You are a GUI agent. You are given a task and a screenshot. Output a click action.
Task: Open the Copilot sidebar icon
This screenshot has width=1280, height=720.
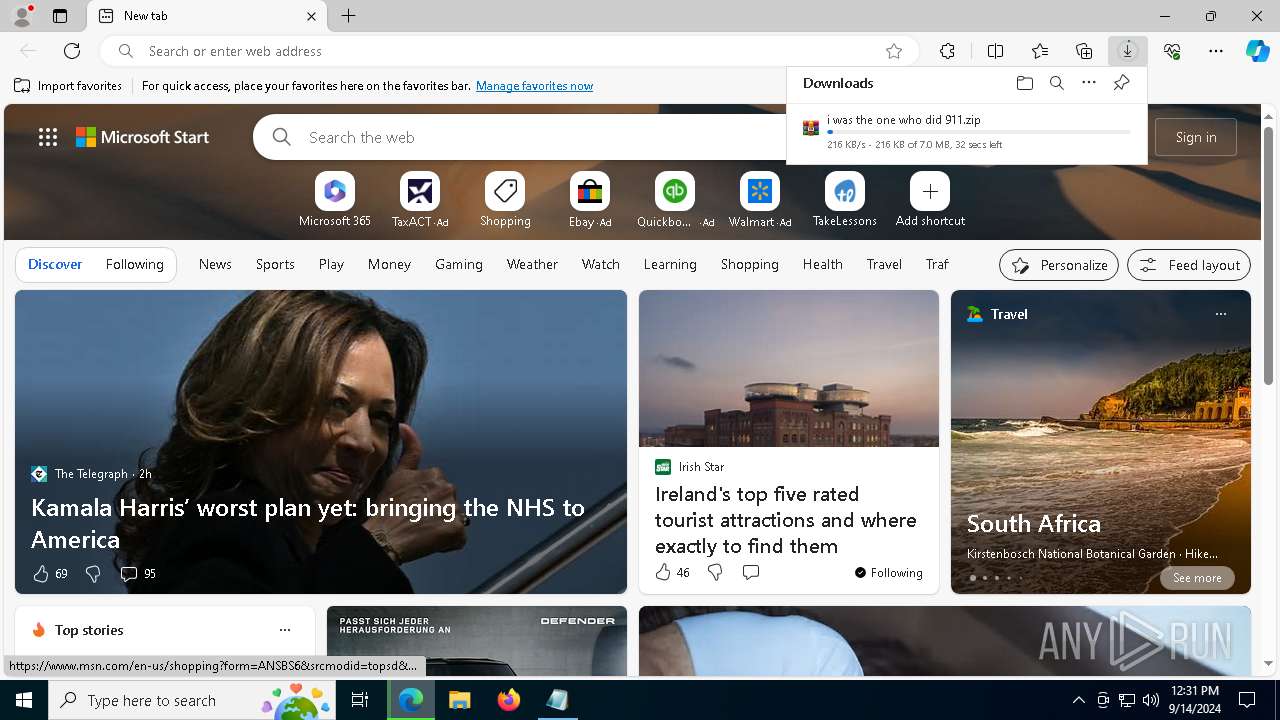coord(1257,51)
